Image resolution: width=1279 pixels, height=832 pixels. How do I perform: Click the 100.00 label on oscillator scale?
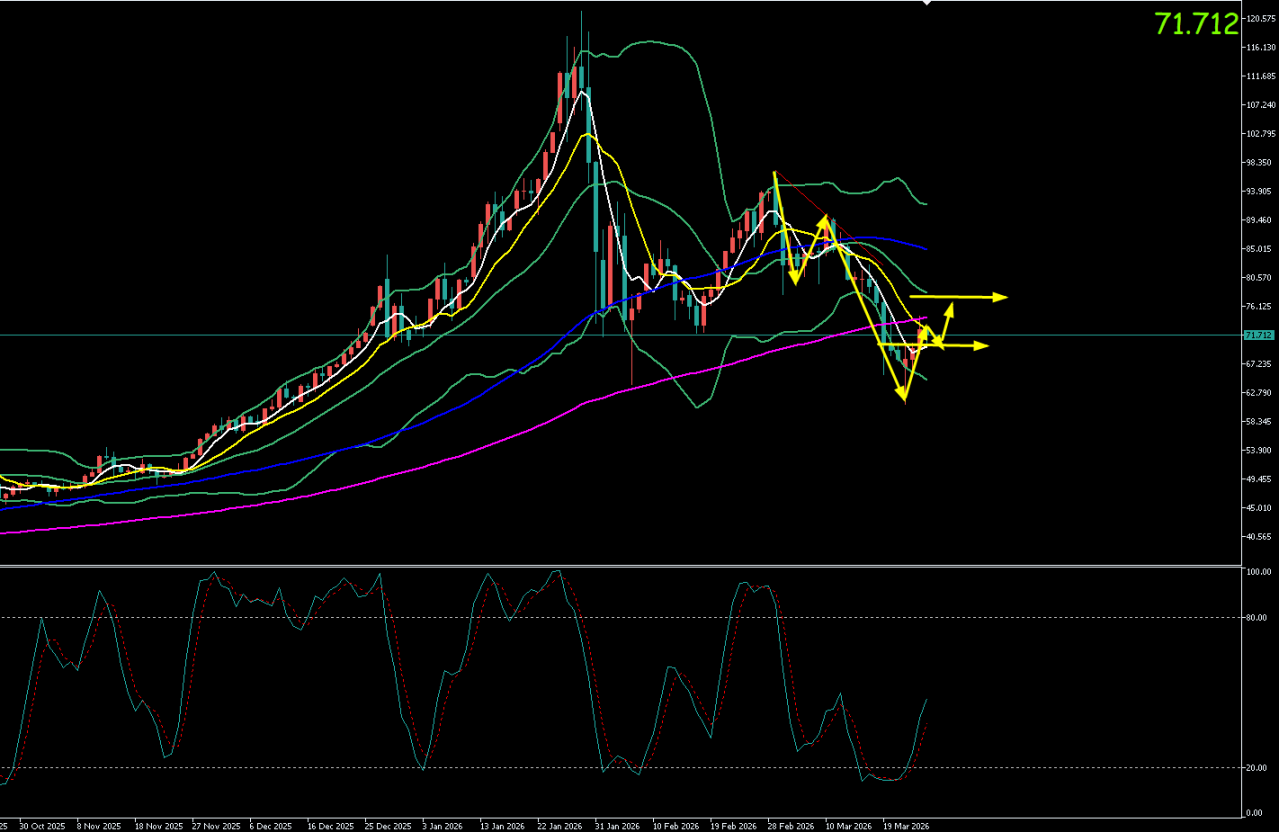point(1256,572)
